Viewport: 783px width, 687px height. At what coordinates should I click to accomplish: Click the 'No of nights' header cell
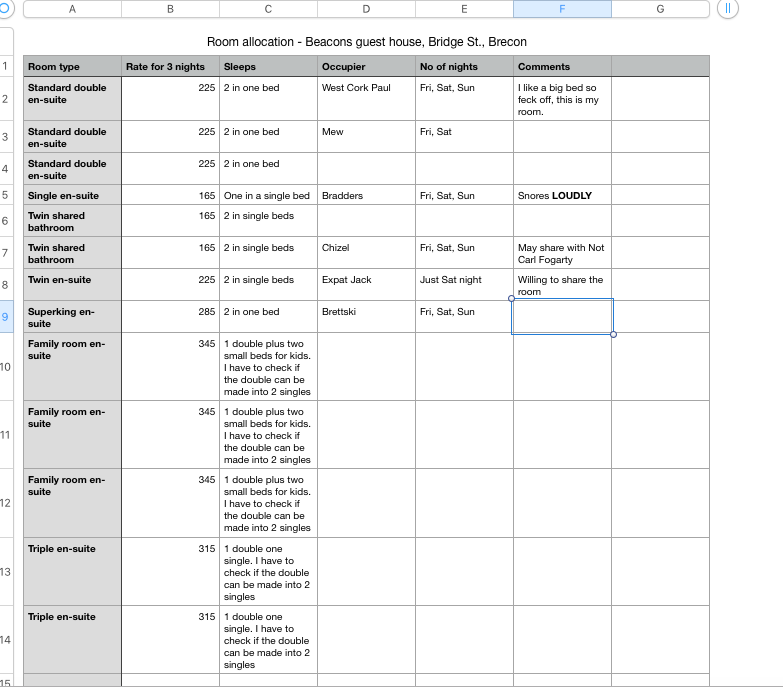click(464, 66)
